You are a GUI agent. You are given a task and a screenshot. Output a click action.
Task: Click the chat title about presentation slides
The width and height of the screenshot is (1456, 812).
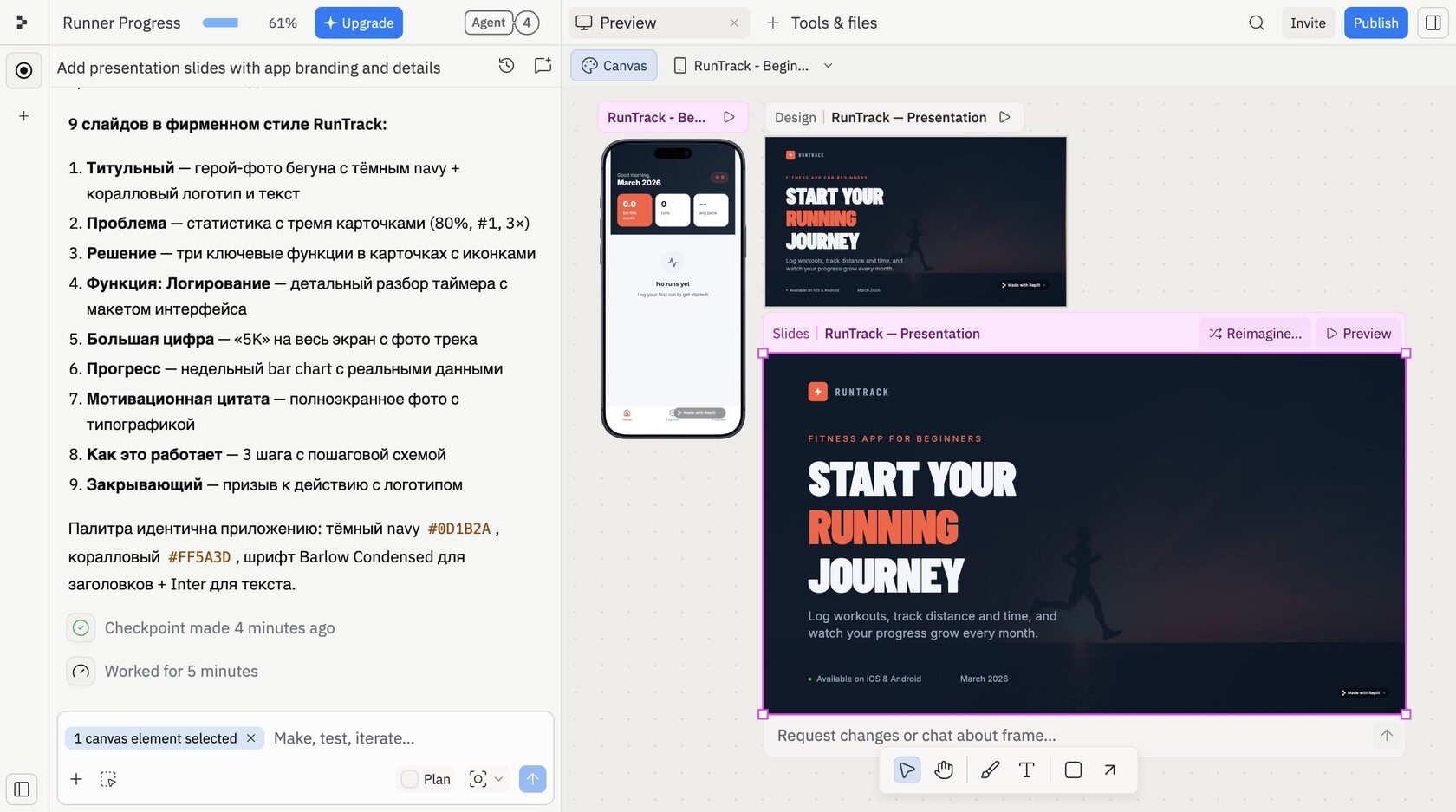point(249,68)
